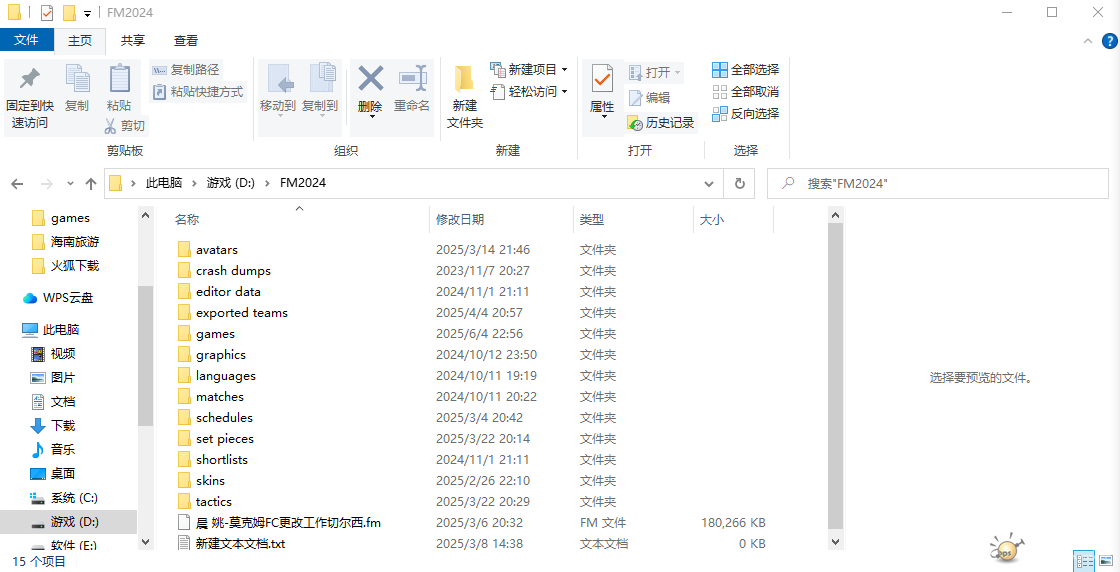Click the 固定到快速访问 pin icon
Viewport: 1120px width, 572px height.
(x=29, y=79)
